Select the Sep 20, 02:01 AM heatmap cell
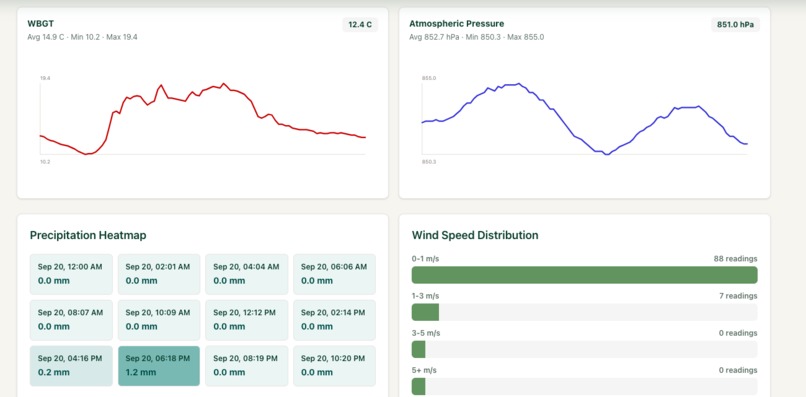 pos(159,274)
